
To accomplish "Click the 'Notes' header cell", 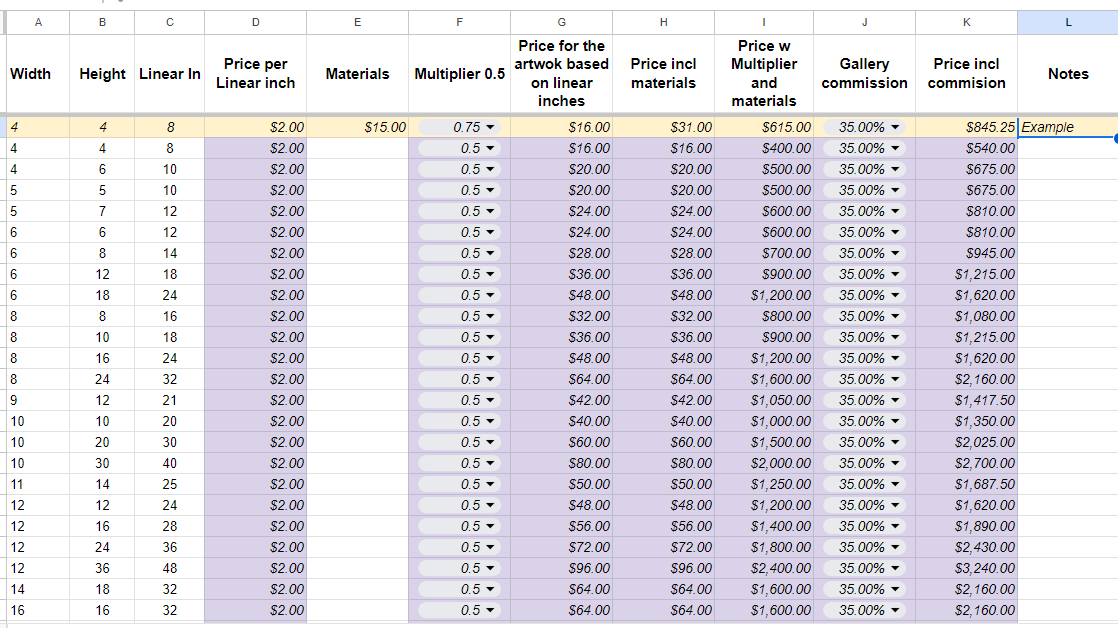I will click(x=1067, y=73).
